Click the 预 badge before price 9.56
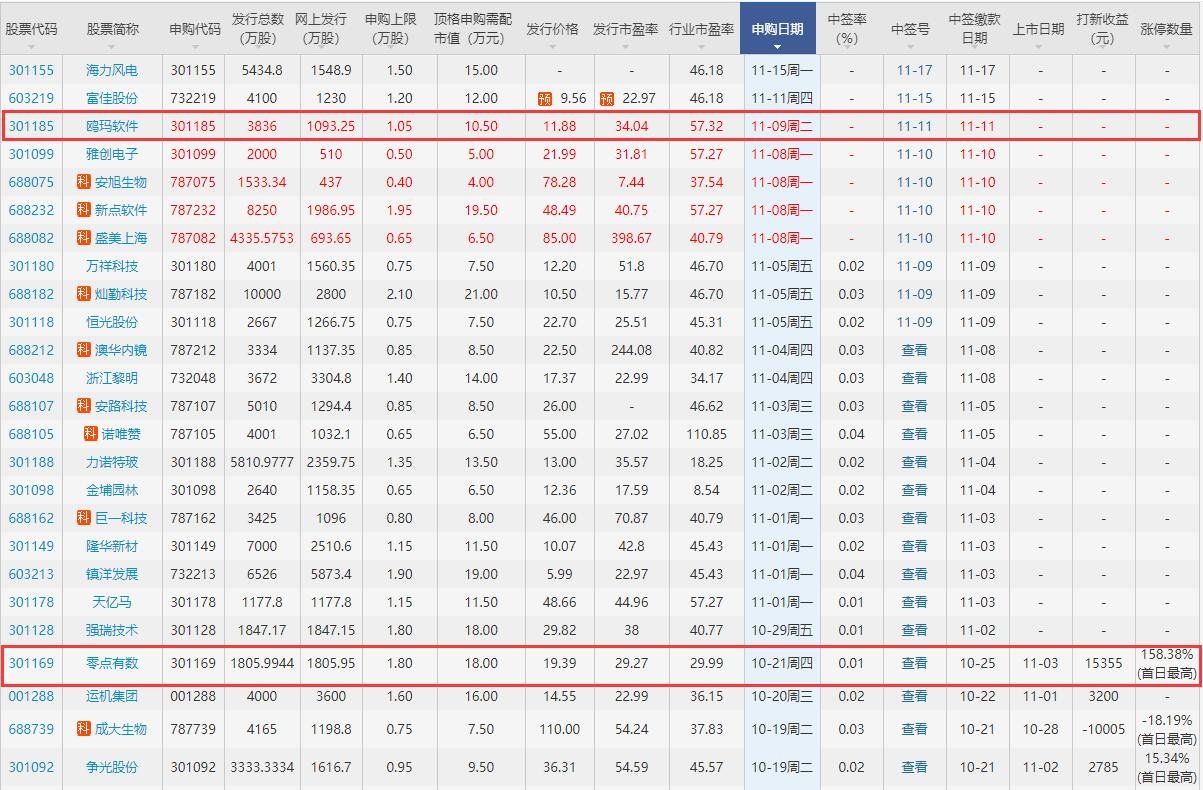The width and height of the screenshot is (1203, 790). click(545, 98)
